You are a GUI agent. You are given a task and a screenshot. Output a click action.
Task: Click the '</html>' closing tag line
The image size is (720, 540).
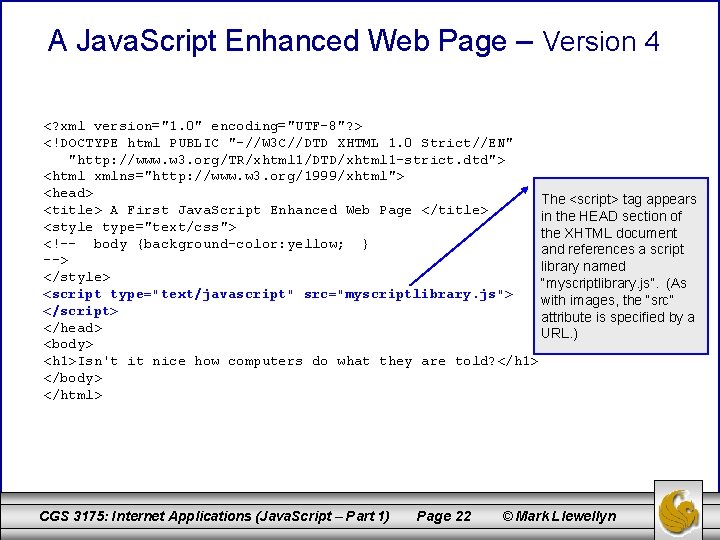tap(73, 395)
